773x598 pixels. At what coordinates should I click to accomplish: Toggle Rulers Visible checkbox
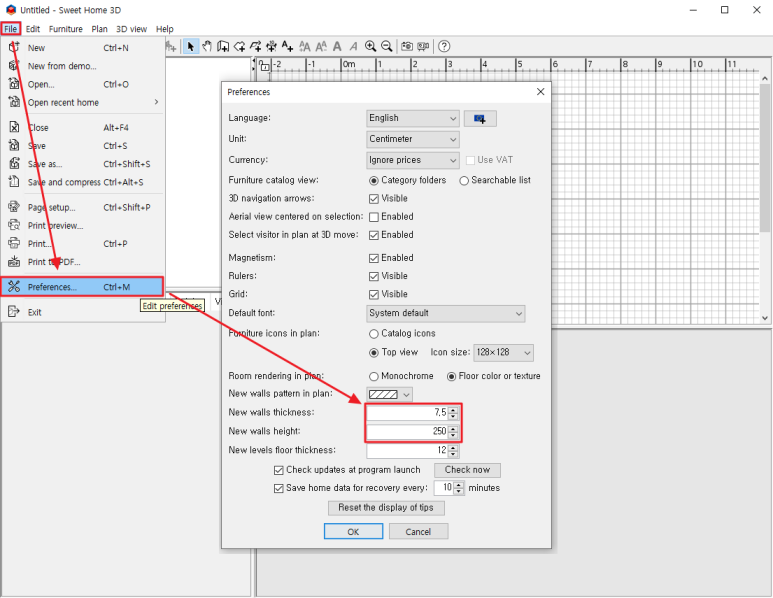pos(374,277)
